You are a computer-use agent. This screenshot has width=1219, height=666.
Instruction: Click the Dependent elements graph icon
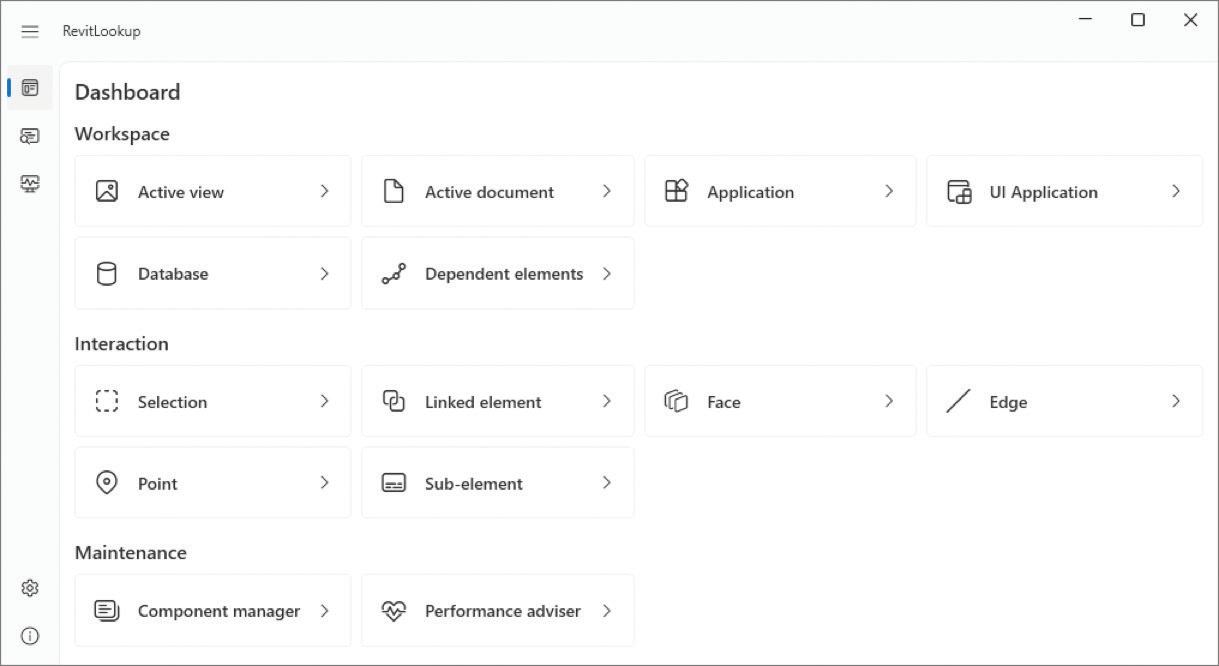(x=394, y=274)
